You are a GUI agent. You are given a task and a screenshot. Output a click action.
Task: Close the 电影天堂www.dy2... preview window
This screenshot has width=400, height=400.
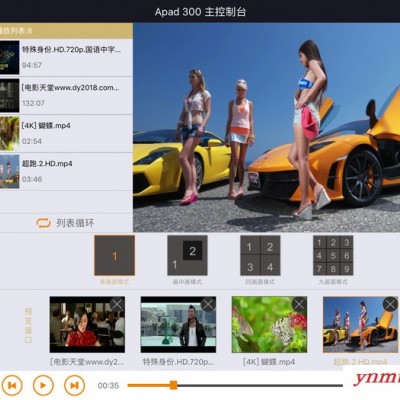pyautogui.click(x=117, y=305)
